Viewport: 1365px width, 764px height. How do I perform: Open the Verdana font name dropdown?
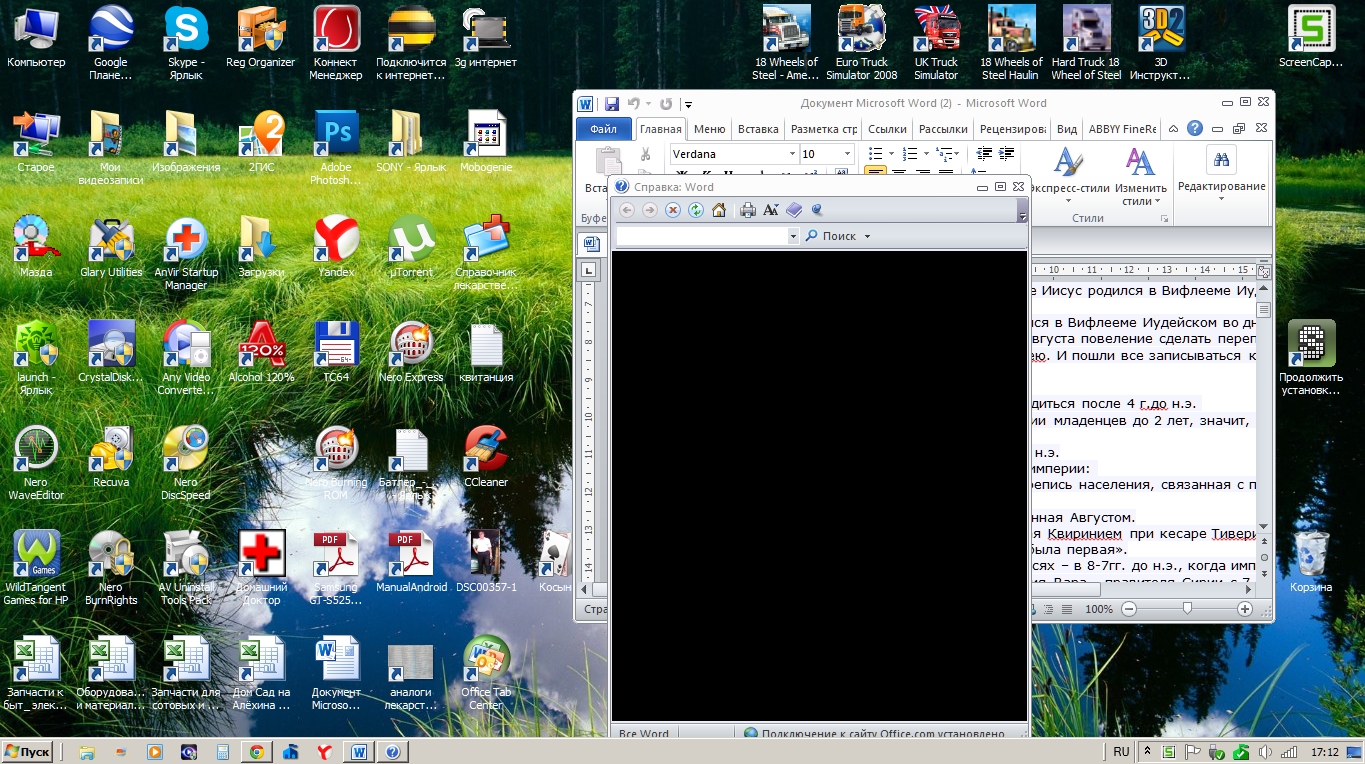(792, 154)
